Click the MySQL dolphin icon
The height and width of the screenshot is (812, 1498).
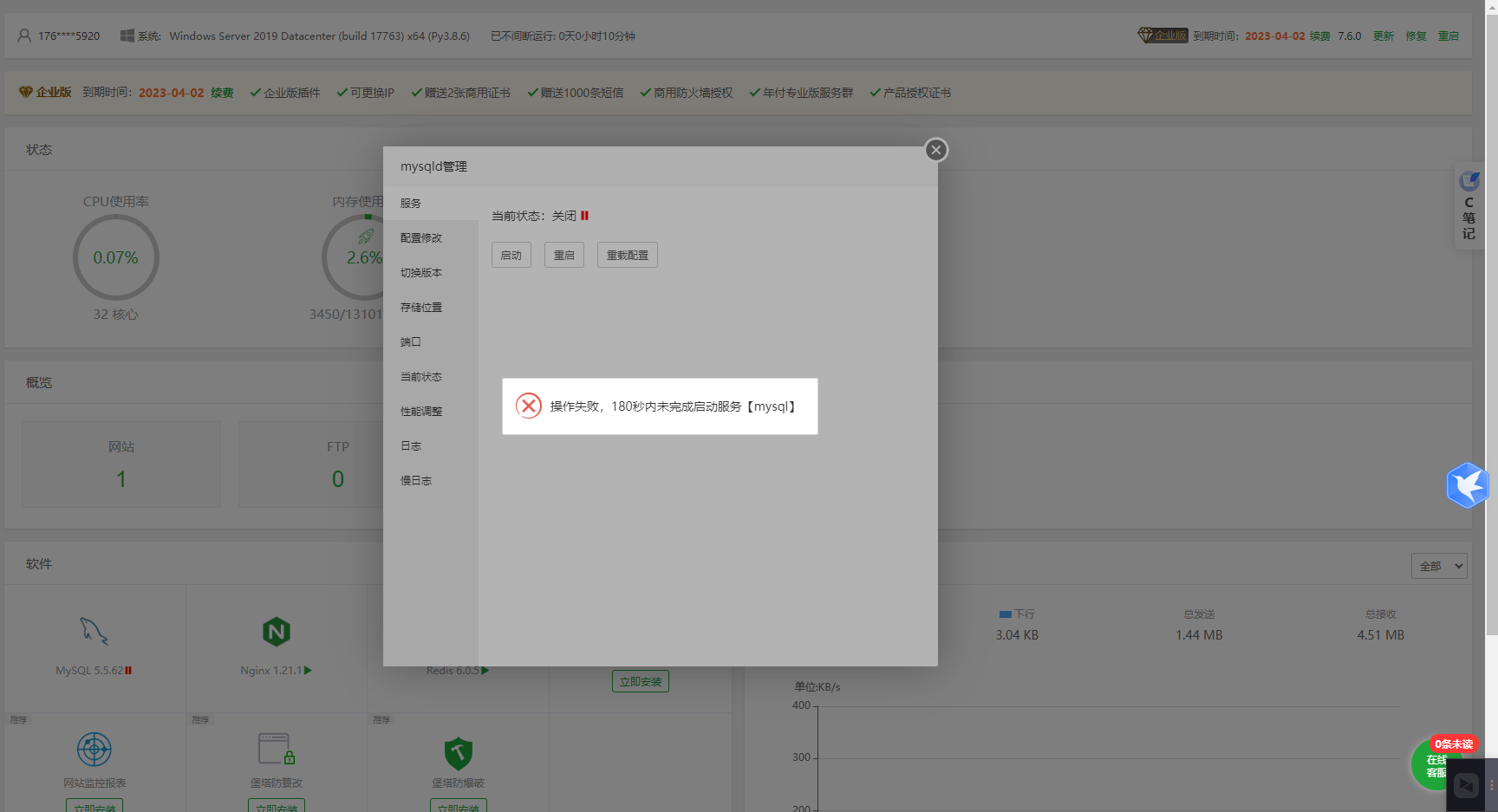coord(94,631)
